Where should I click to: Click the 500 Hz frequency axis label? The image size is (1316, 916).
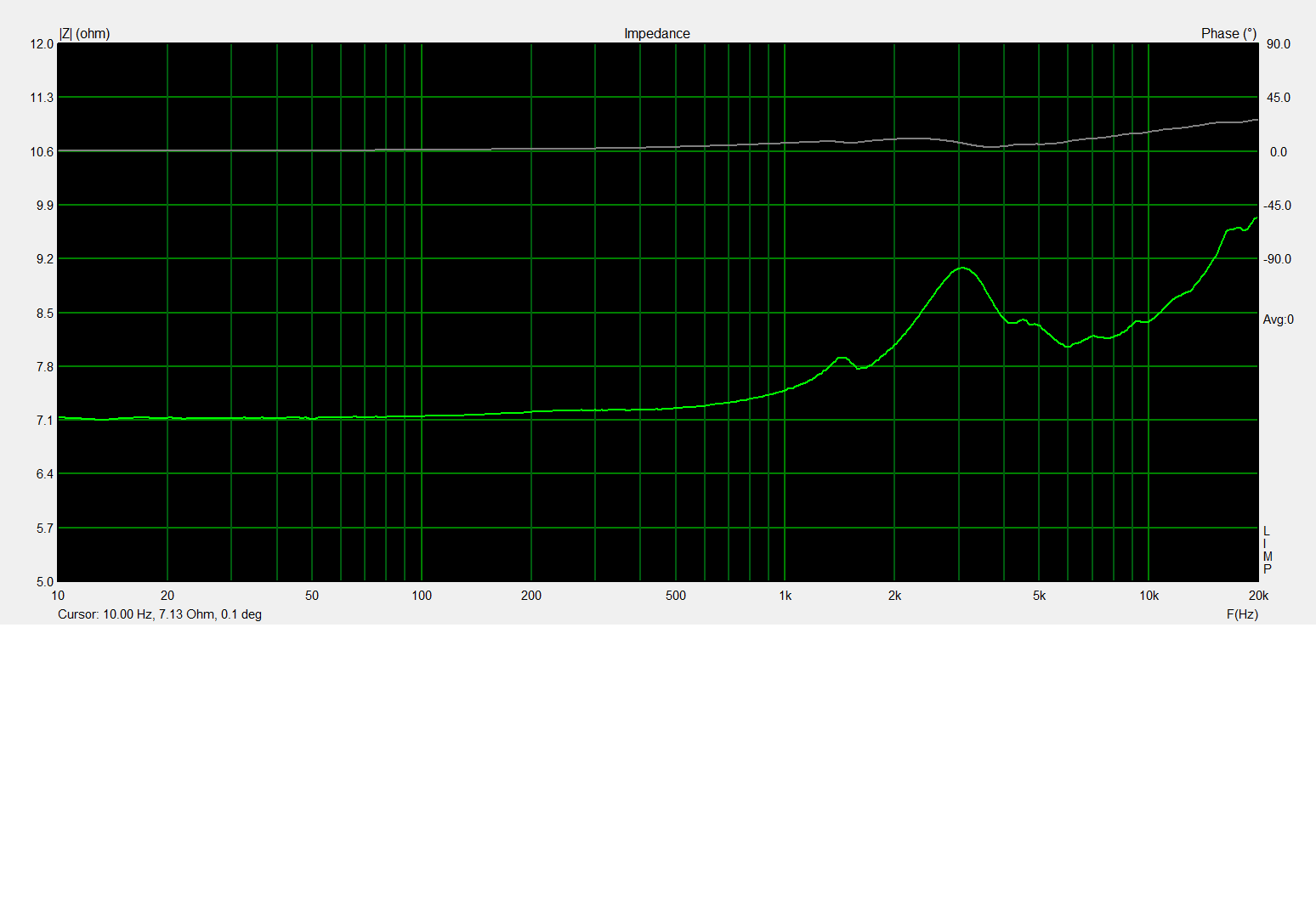coord(675,596)
